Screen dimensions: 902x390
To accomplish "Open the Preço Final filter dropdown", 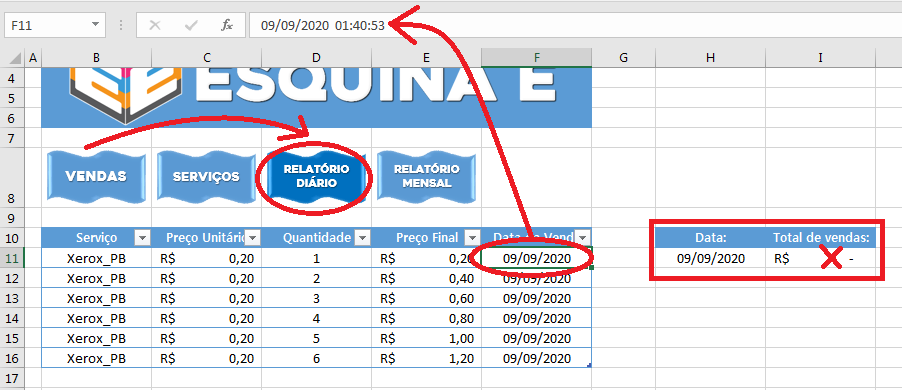I will 472,238.
